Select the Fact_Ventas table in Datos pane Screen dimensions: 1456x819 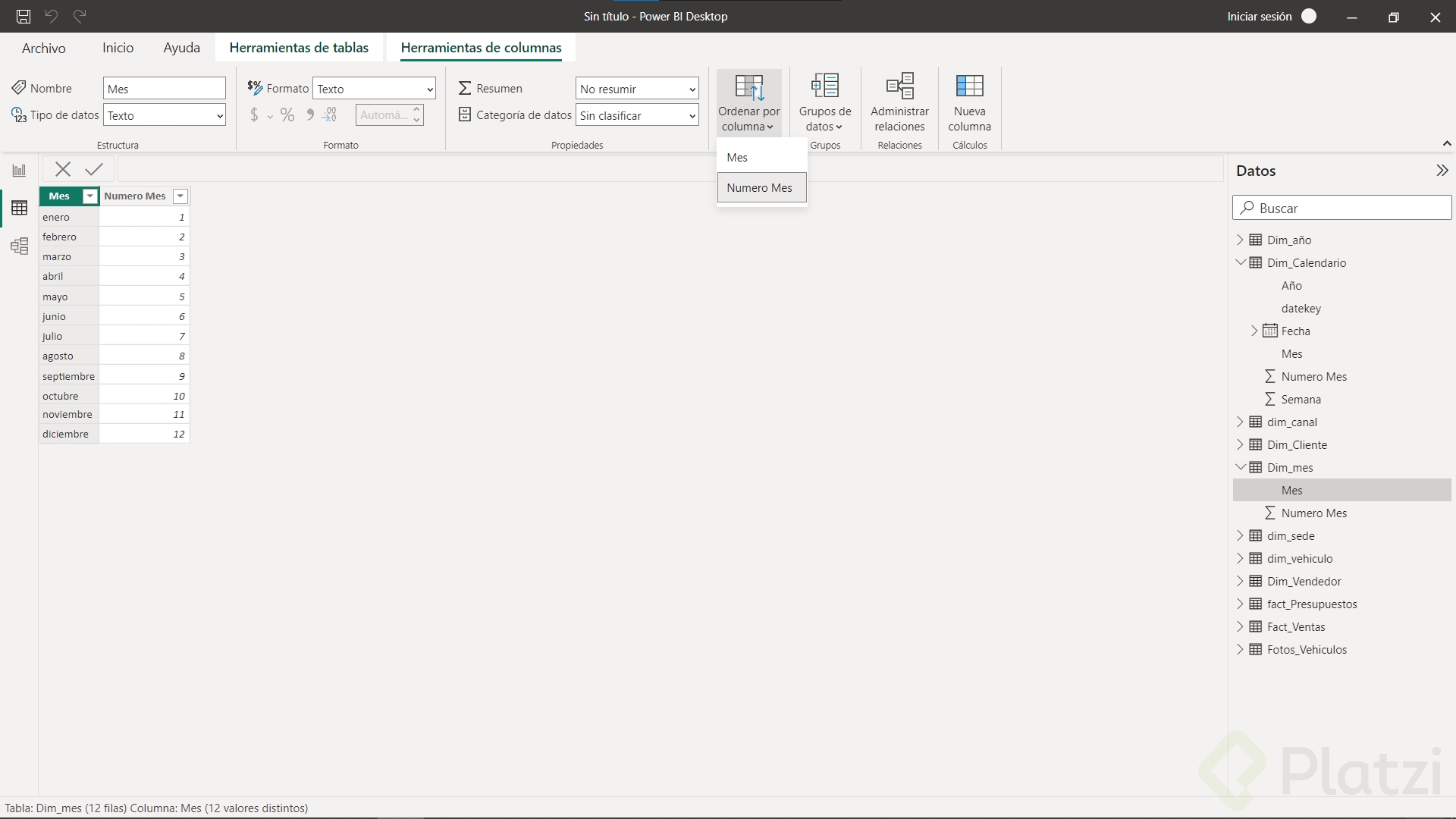pyautogui.click(x=1296, y=627)
